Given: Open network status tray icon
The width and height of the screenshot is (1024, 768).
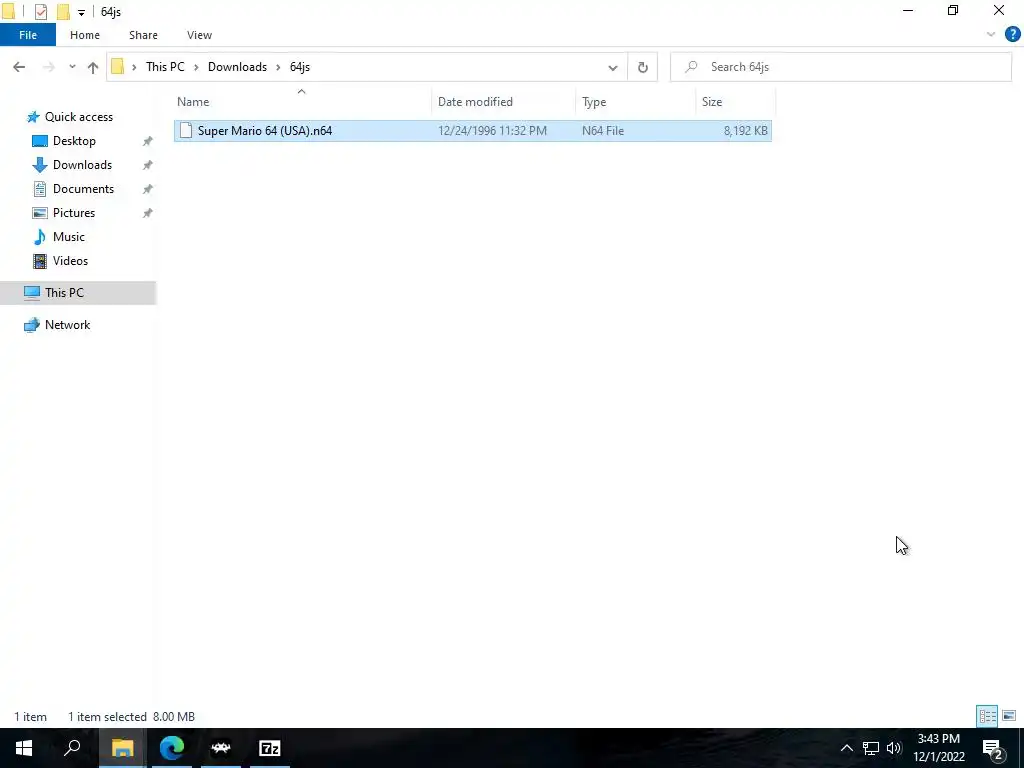Looking at the screenshot, I should pos(871,748).
